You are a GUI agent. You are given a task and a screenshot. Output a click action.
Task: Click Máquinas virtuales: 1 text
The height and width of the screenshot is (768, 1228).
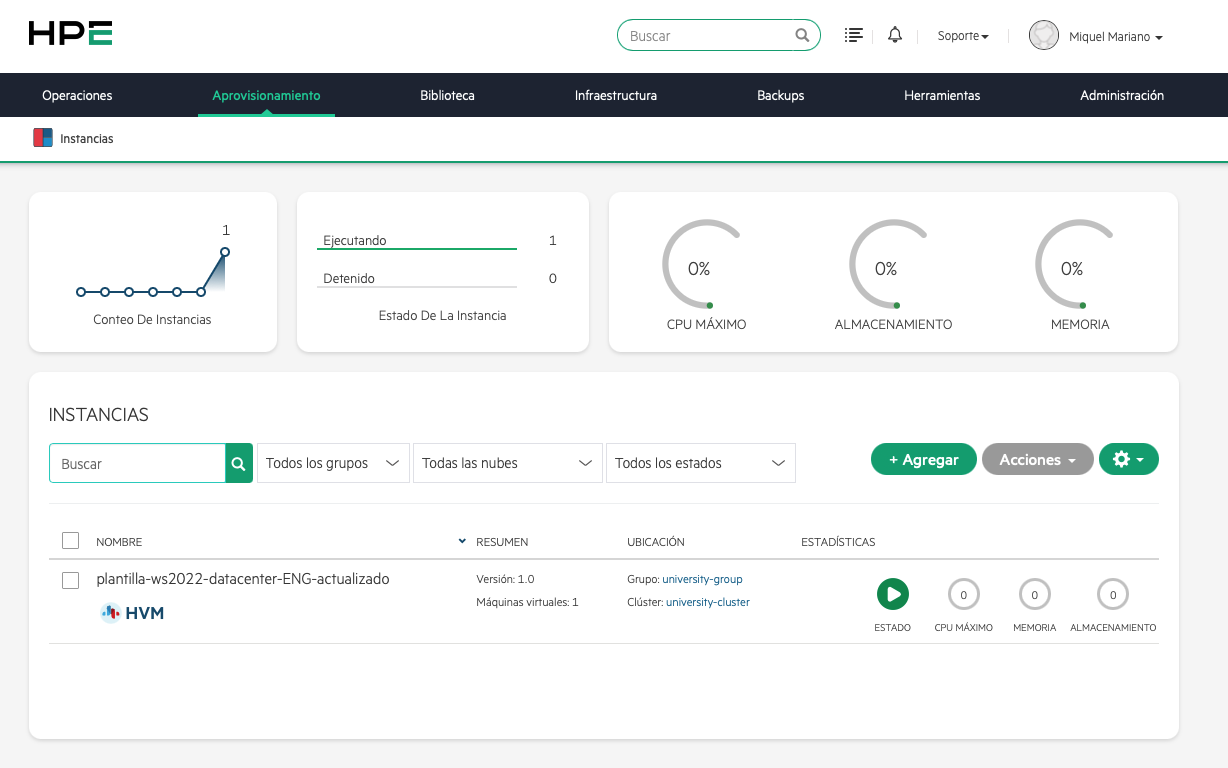pos(527,602)
